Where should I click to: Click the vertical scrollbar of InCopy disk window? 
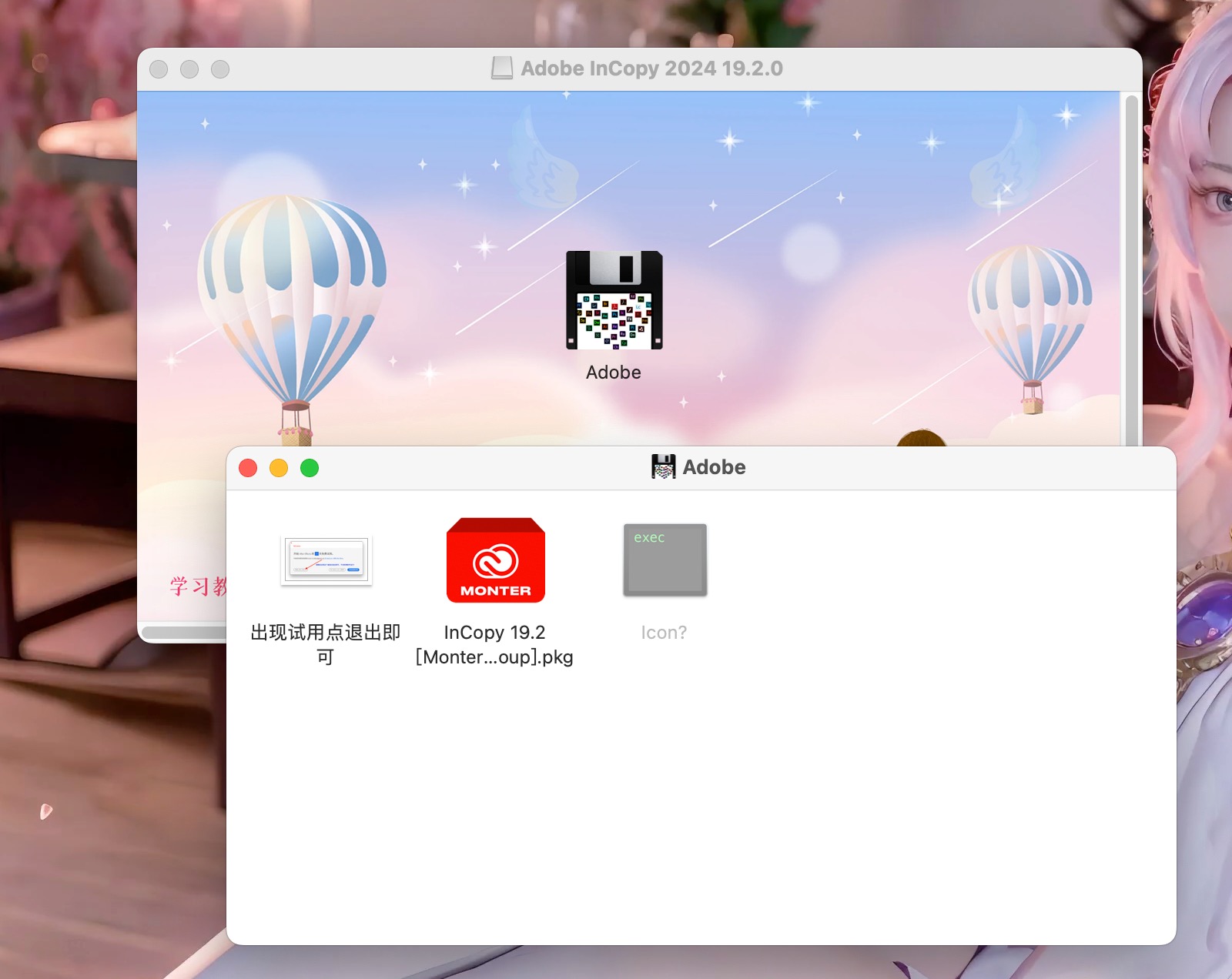(x=1131, y=269)
